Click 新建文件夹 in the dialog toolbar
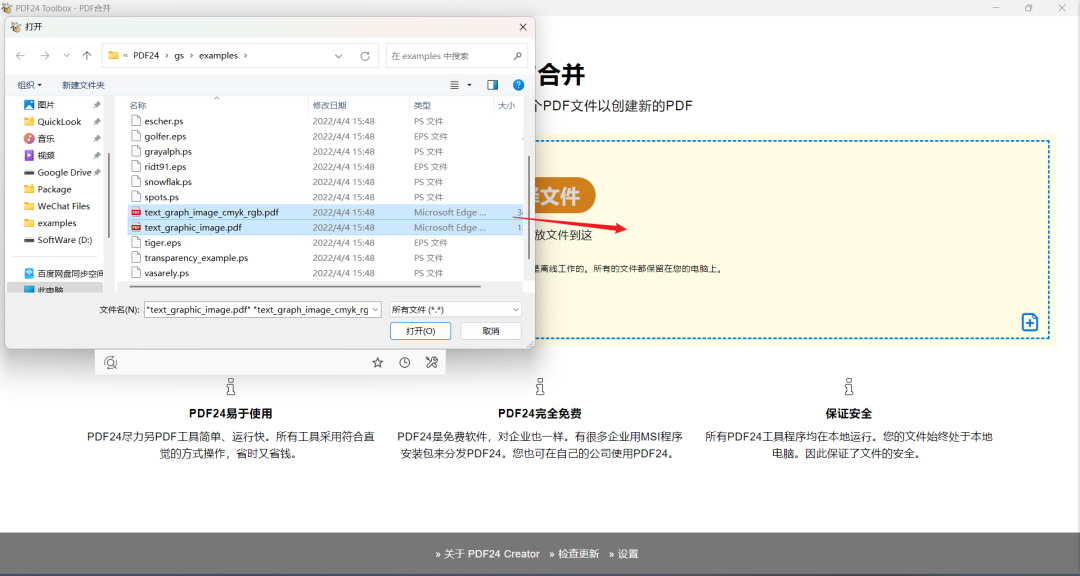 (x=83, y=85)
